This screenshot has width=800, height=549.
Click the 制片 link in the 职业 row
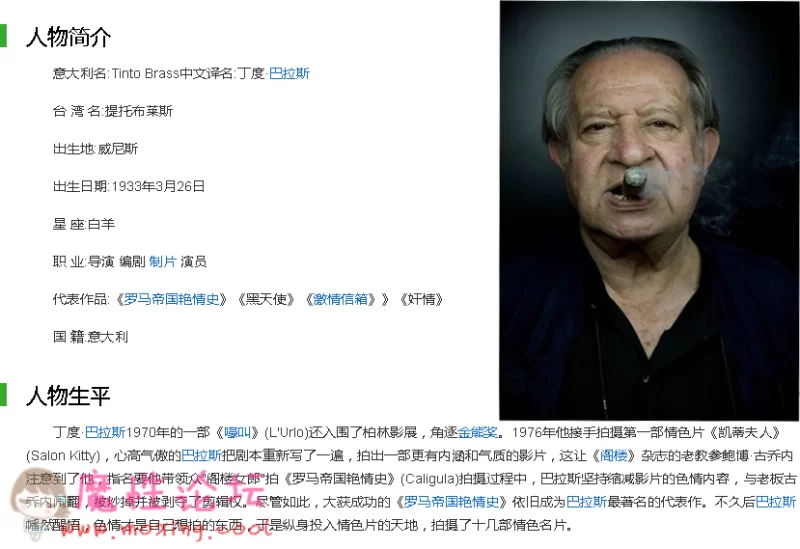click(163, 262)
